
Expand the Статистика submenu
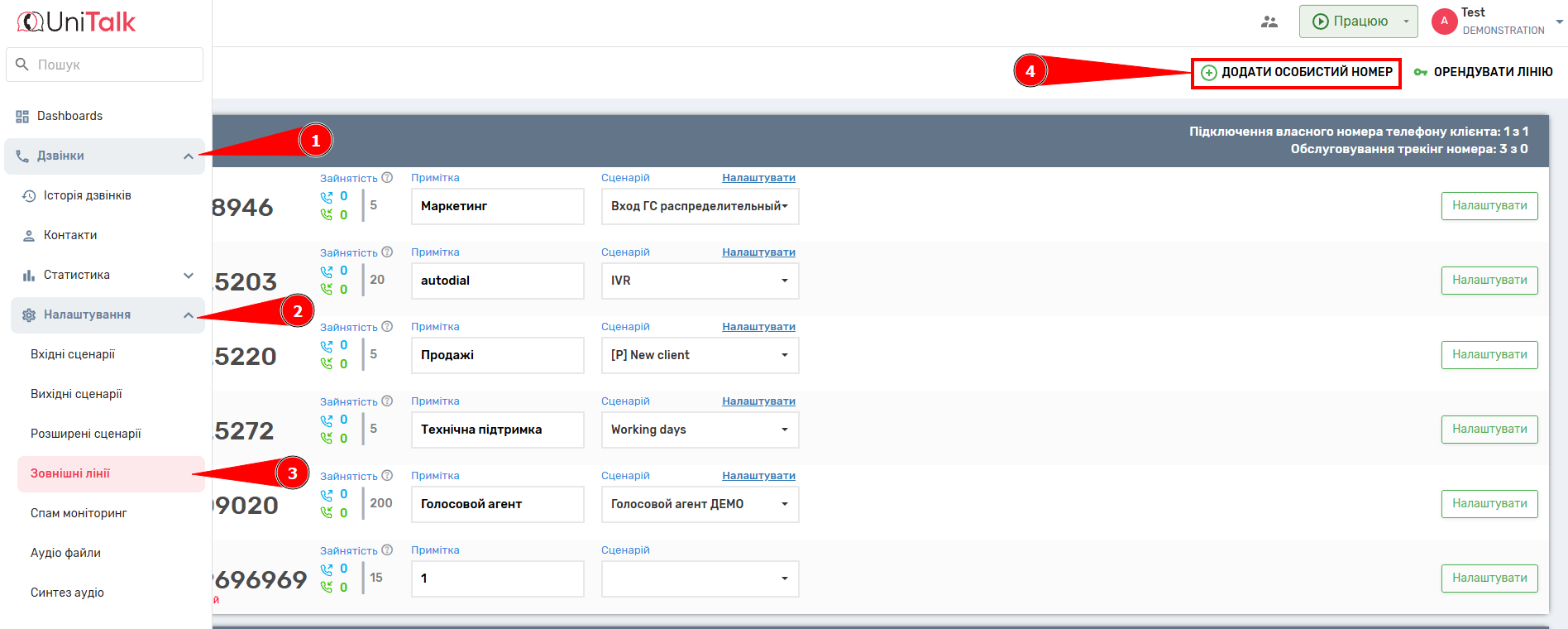click(188, 276)
